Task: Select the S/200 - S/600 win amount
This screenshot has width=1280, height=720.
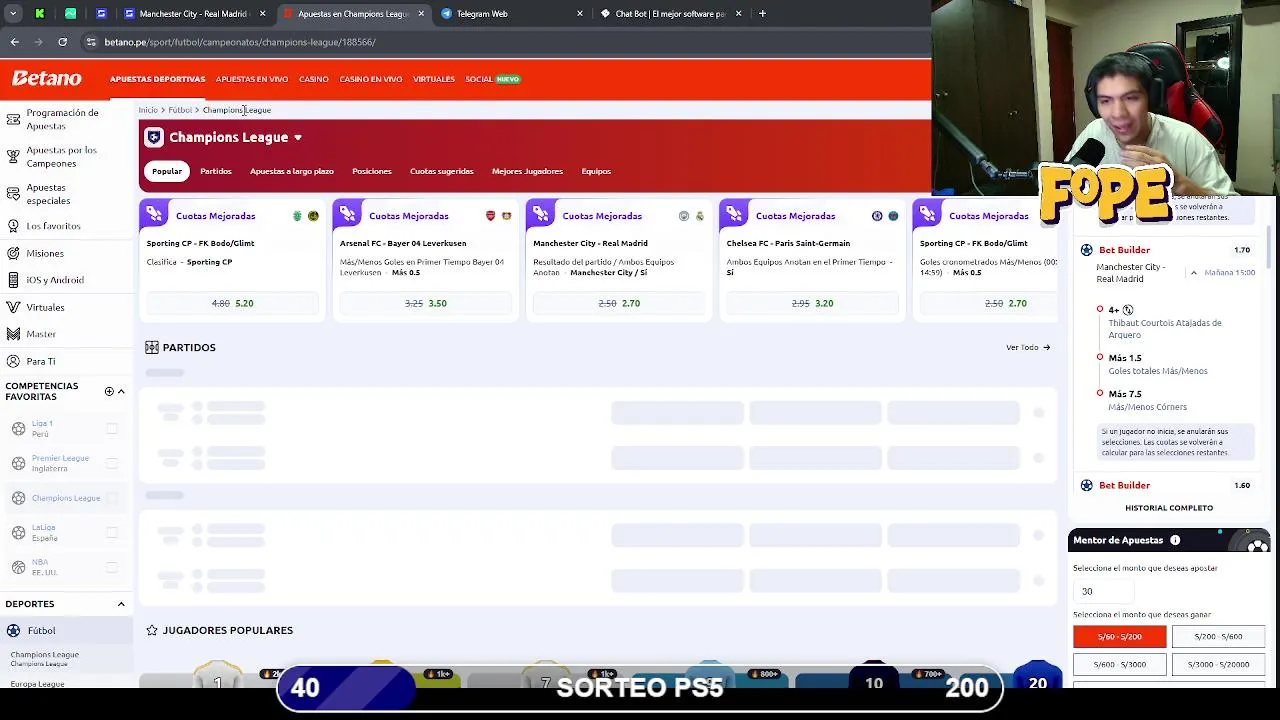Action: pos(1218,637)
